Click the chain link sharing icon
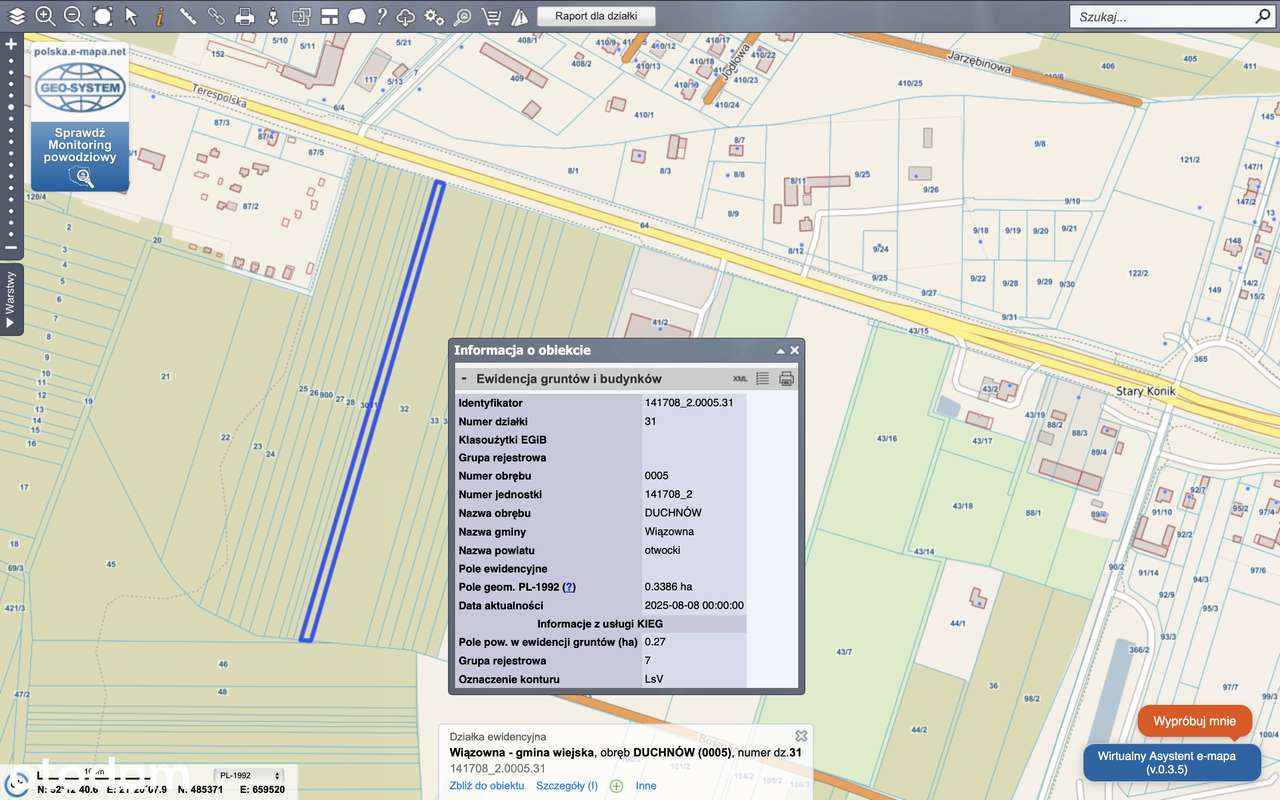The height and width of the screenshot is (800, 1280). click(x=215, y=15)
